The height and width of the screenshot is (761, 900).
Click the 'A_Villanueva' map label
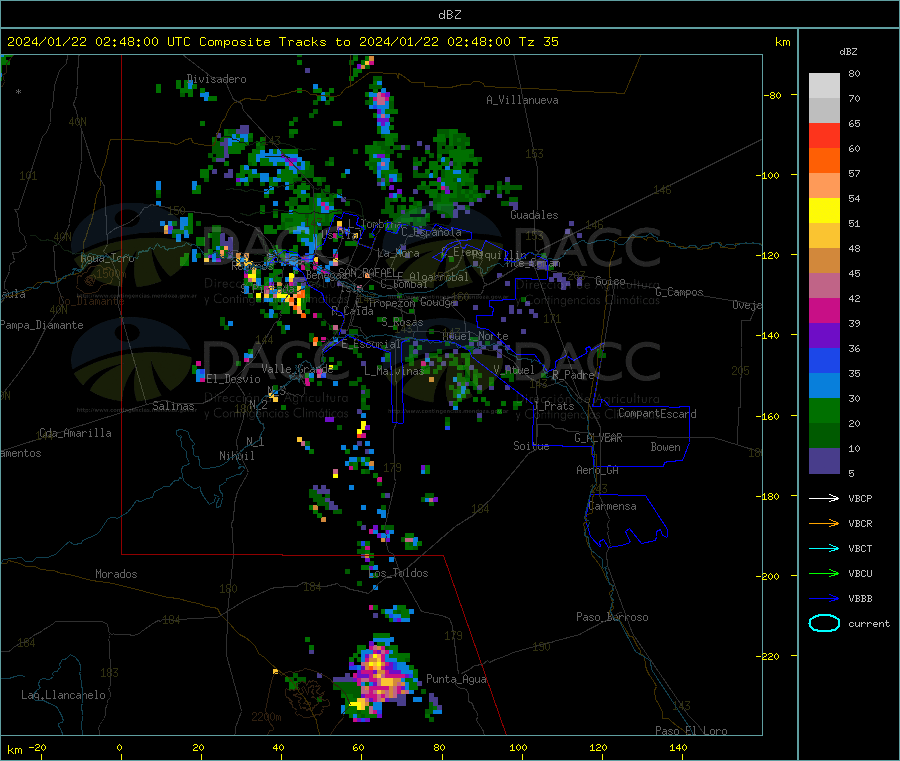coord(522,100)
